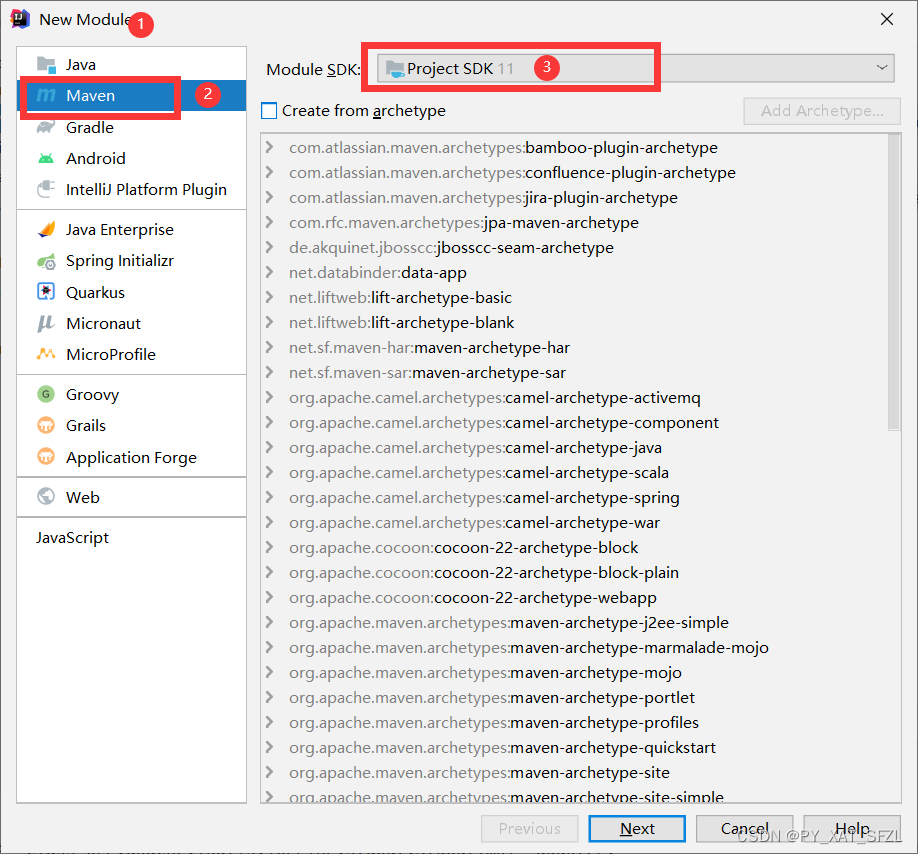This screenshot has height=854, width=918.
Task: Expand confluence-plugin-archetype entry
Action: [269, 172]
